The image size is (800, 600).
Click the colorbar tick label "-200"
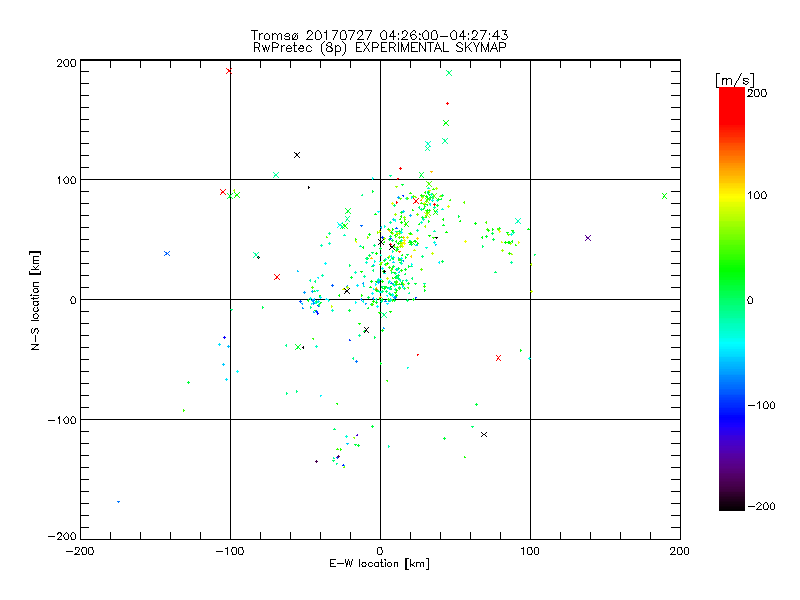pos(761,506)
